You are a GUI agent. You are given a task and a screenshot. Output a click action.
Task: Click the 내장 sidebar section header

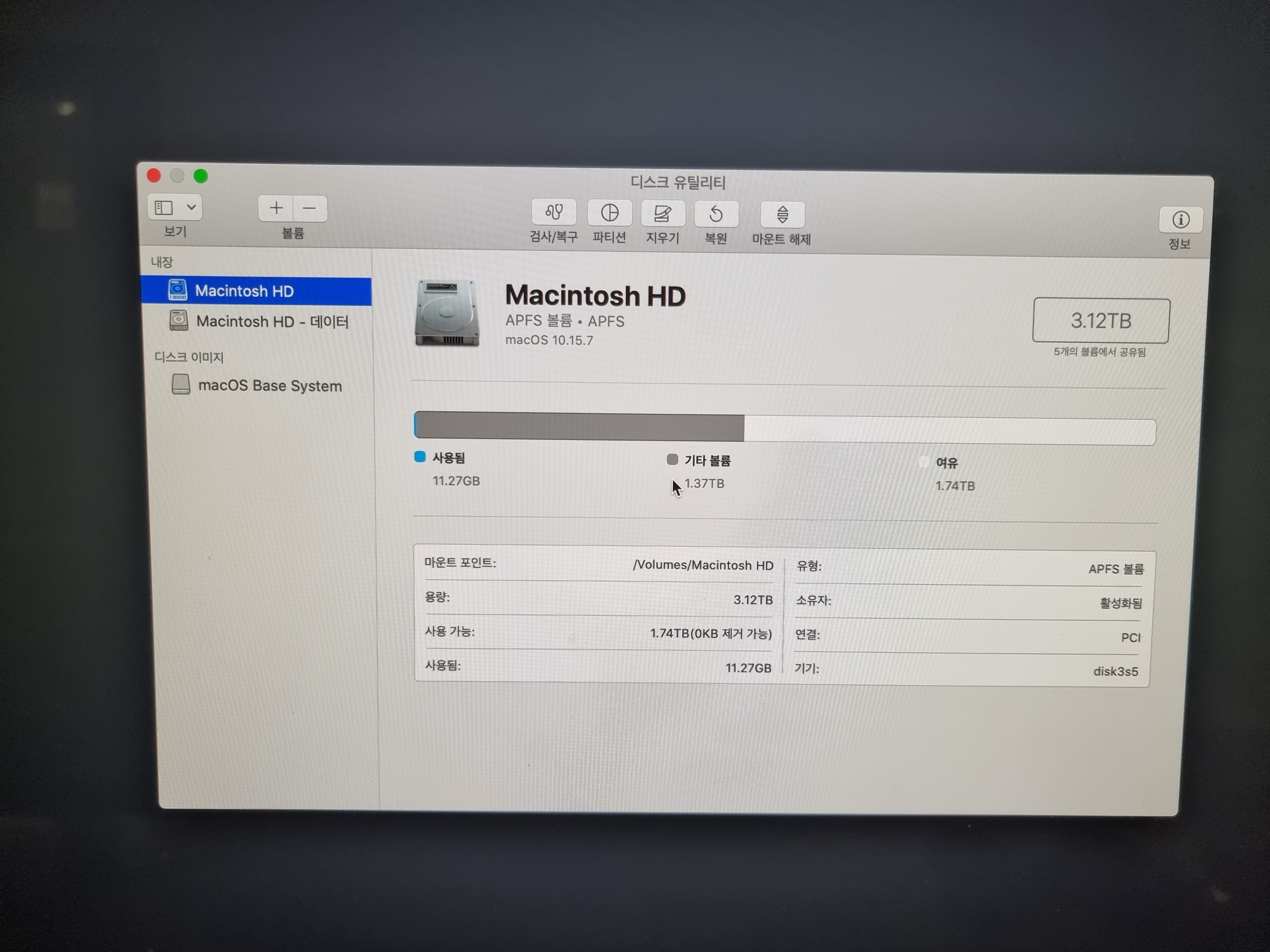point(161,262)
